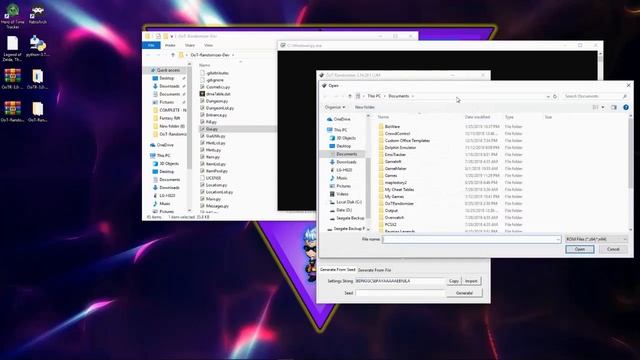Click Copy button next to Settings String
The width and height of the screenshot is (640, 360).
click(453, 281)
